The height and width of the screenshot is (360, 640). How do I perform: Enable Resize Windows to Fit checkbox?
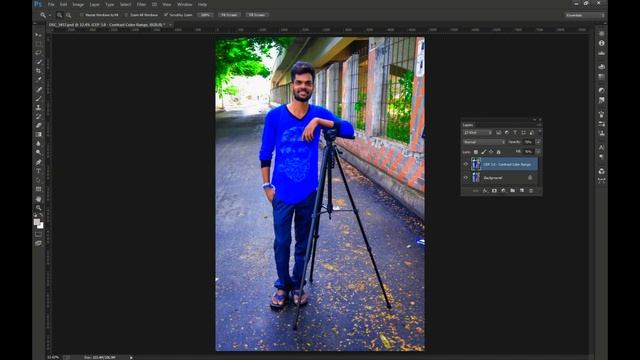[x=82, y=15]
